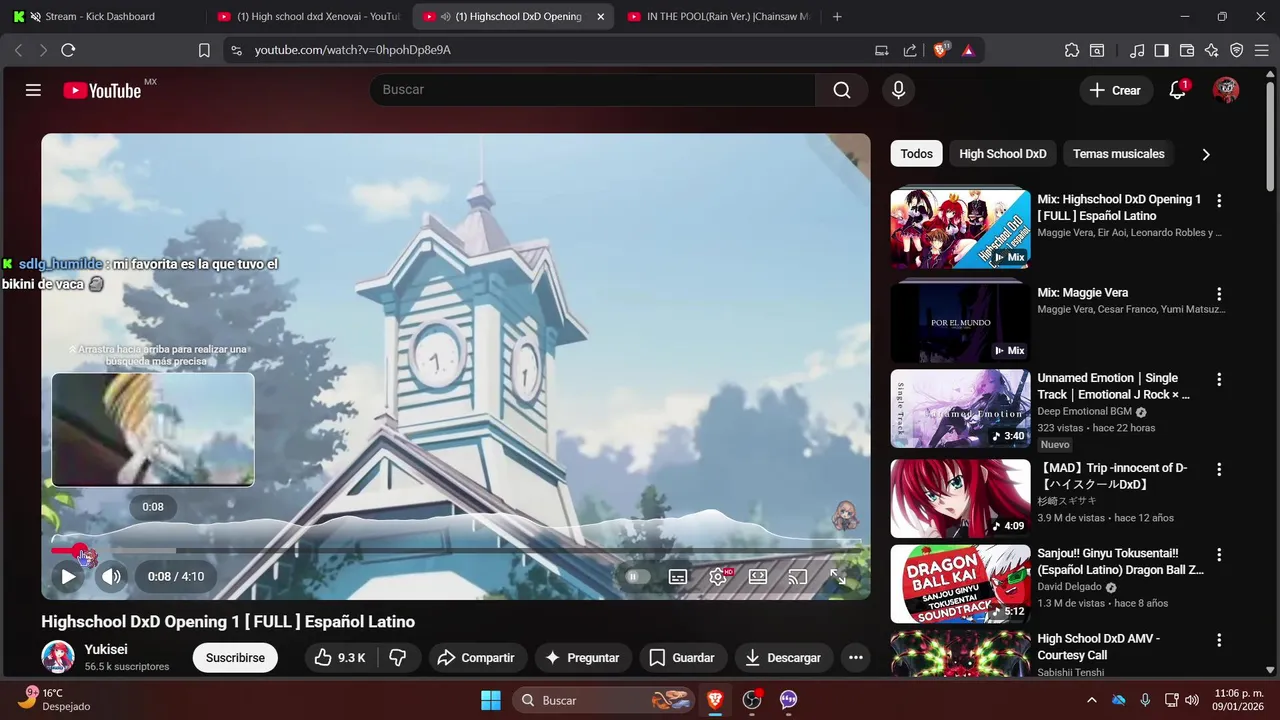Open Brave VPN shield icon
This screenshot has width=1280, height=720.
point(1237,50)
